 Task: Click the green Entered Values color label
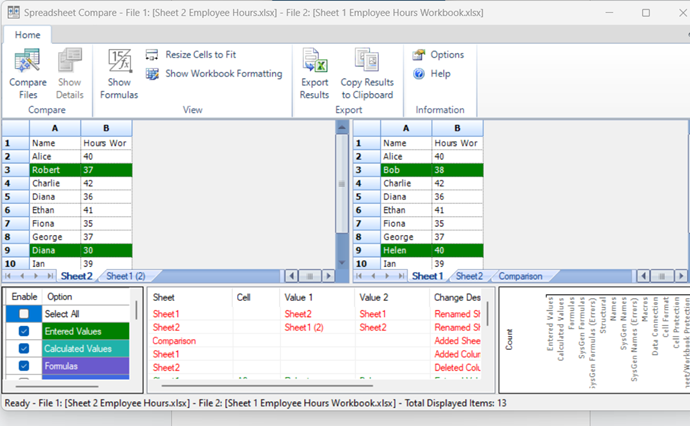click(x=86, y=331)
